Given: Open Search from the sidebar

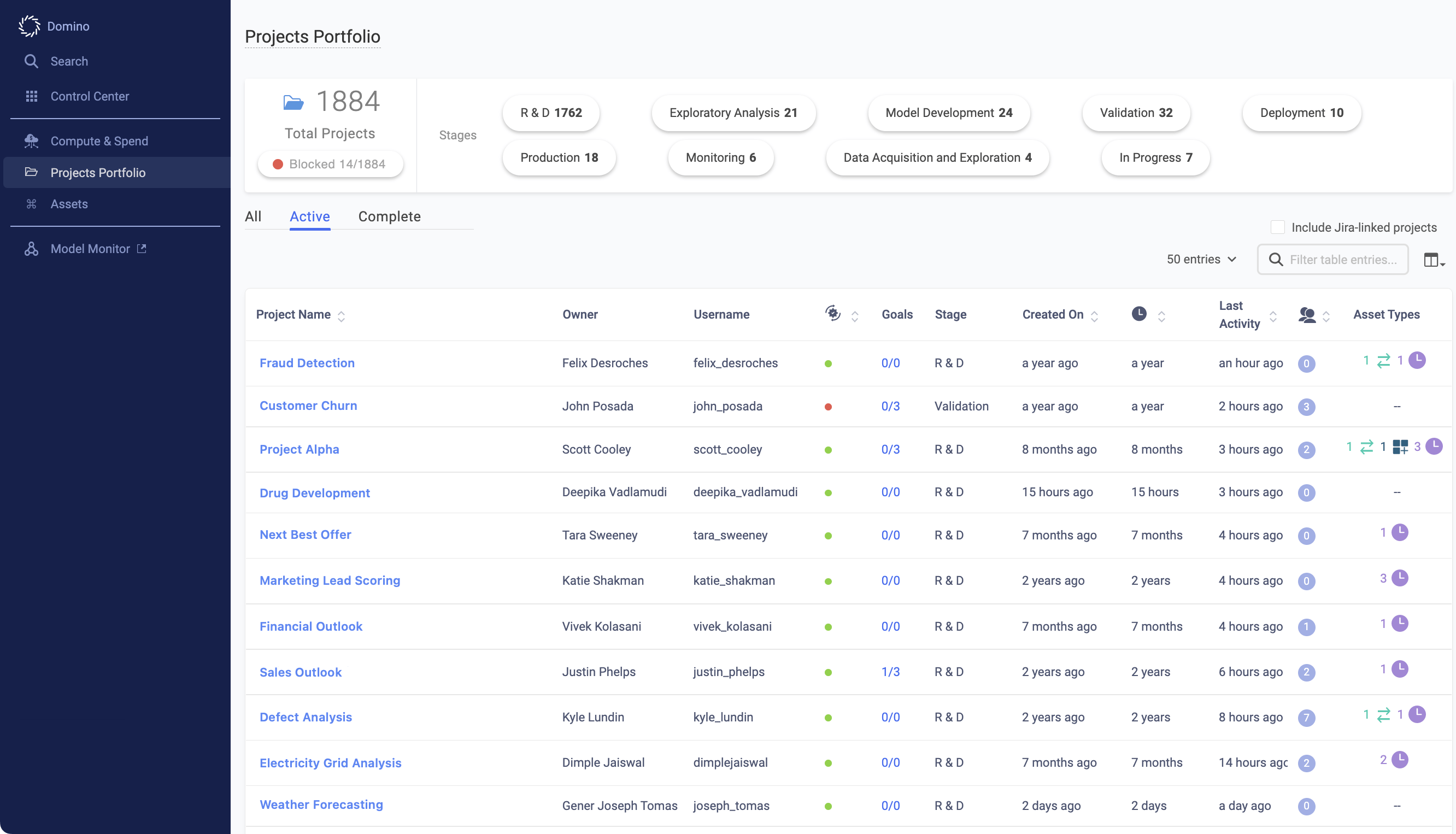Looking at the screenshot, I should coord(69,61).
